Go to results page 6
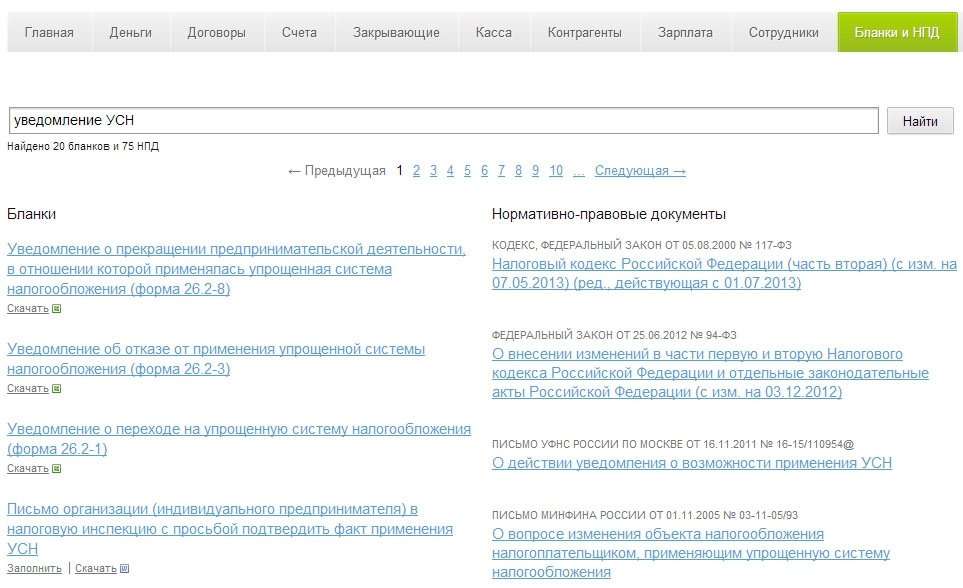Image resolution: width=963 pixels, height=588 pixels. [485, 171]
